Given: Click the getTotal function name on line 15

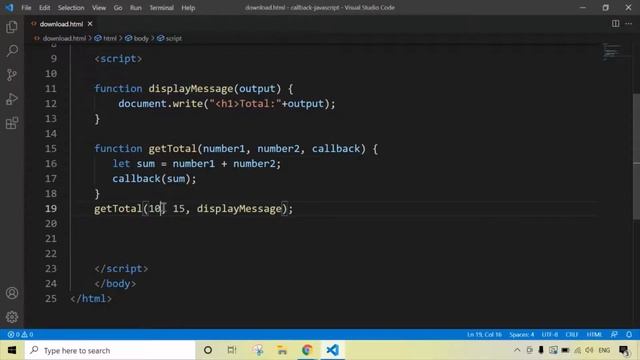Looking at the screenshot, I should 173,149.
